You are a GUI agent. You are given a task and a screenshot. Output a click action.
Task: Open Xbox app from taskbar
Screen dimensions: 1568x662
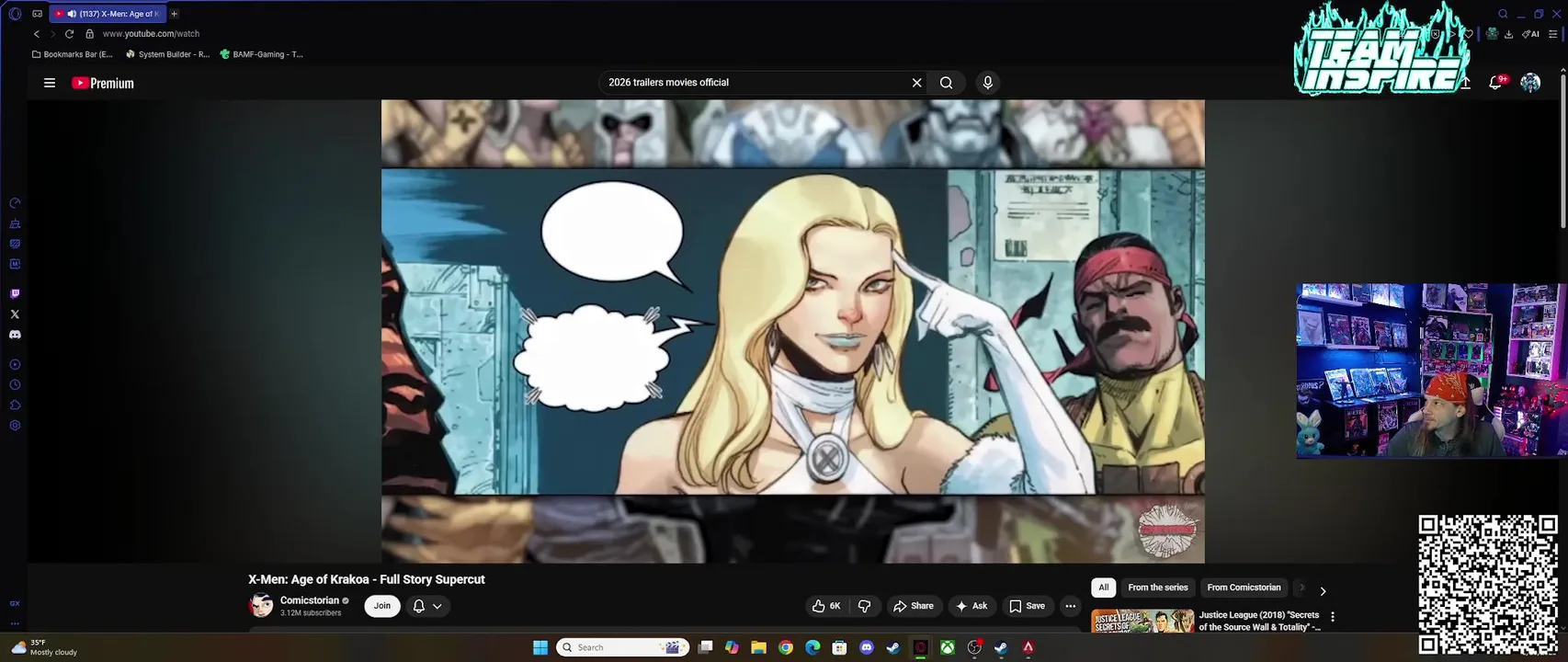coord(947,647)
